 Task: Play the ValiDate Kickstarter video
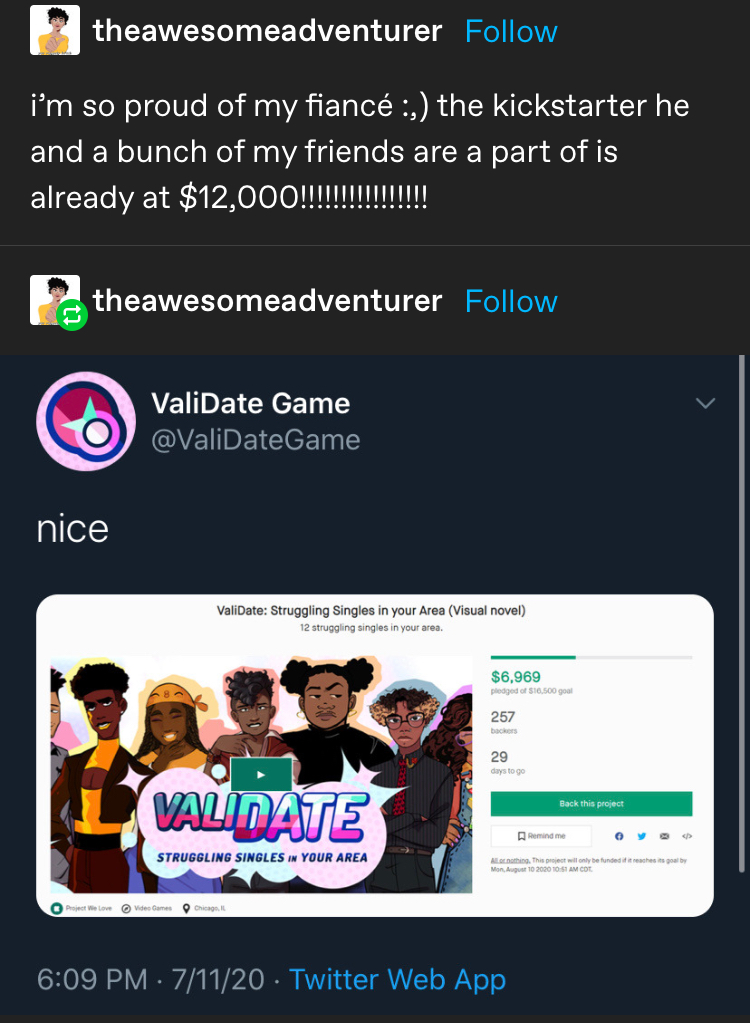pos(261,774)
